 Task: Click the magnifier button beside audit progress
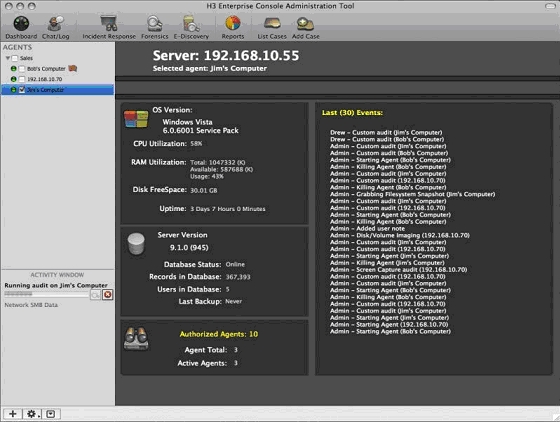coord(95,295)
